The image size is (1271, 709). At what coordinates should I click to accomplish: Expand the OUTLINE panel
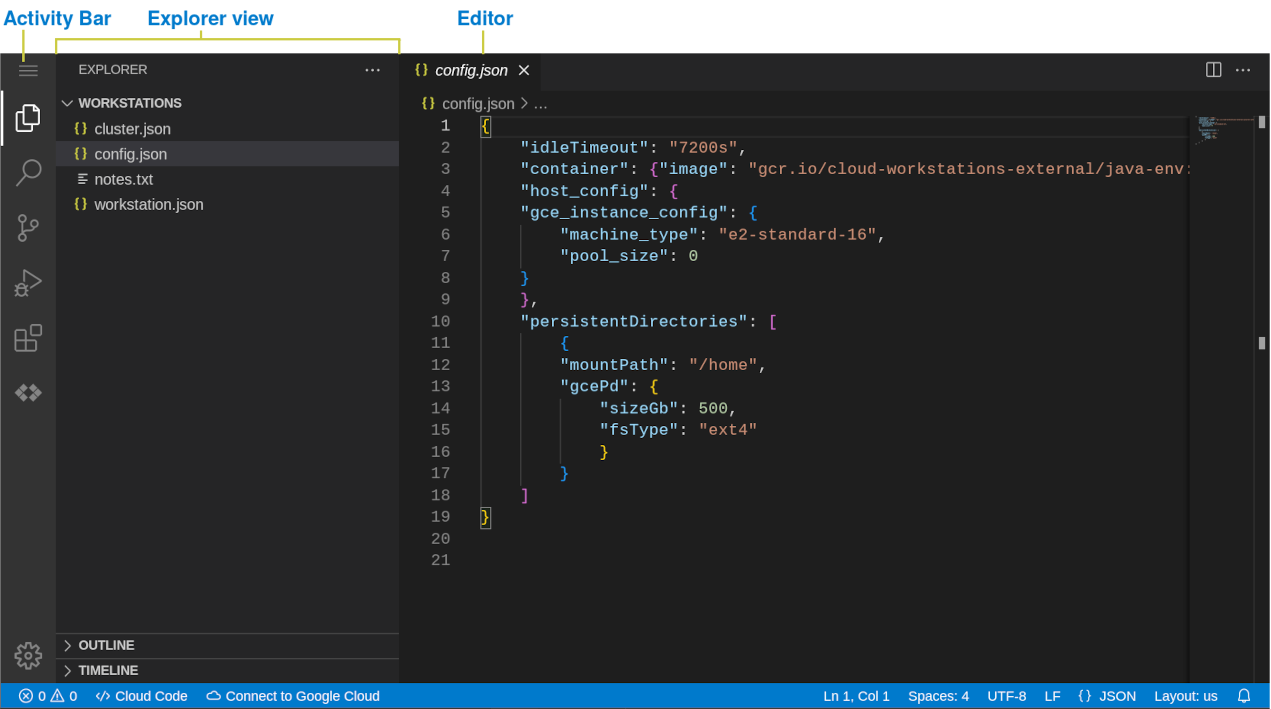(x=106, y=645)
